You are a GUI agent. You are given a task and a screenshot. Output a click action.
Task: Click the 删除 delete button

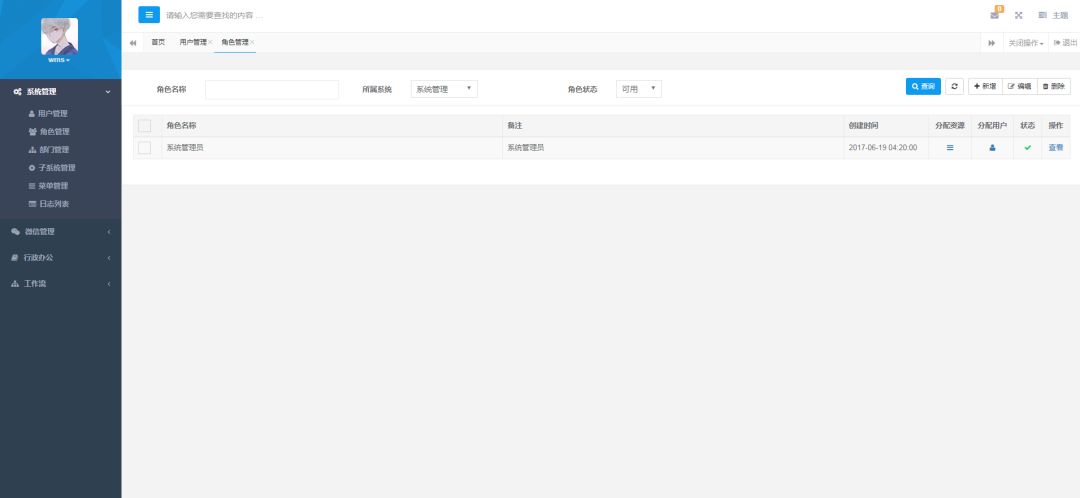pos(1054,86)
